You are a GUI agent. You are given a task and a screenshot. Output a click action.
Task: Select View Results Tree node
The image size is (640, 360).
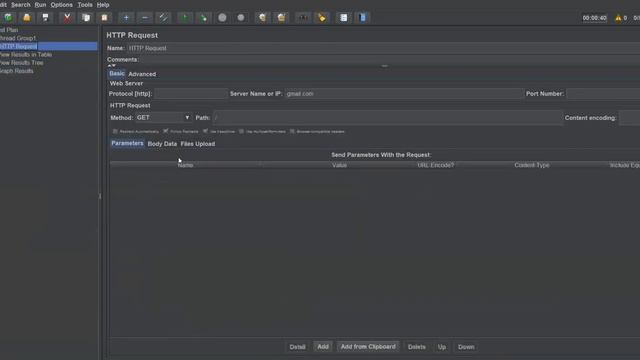(21, 62)
